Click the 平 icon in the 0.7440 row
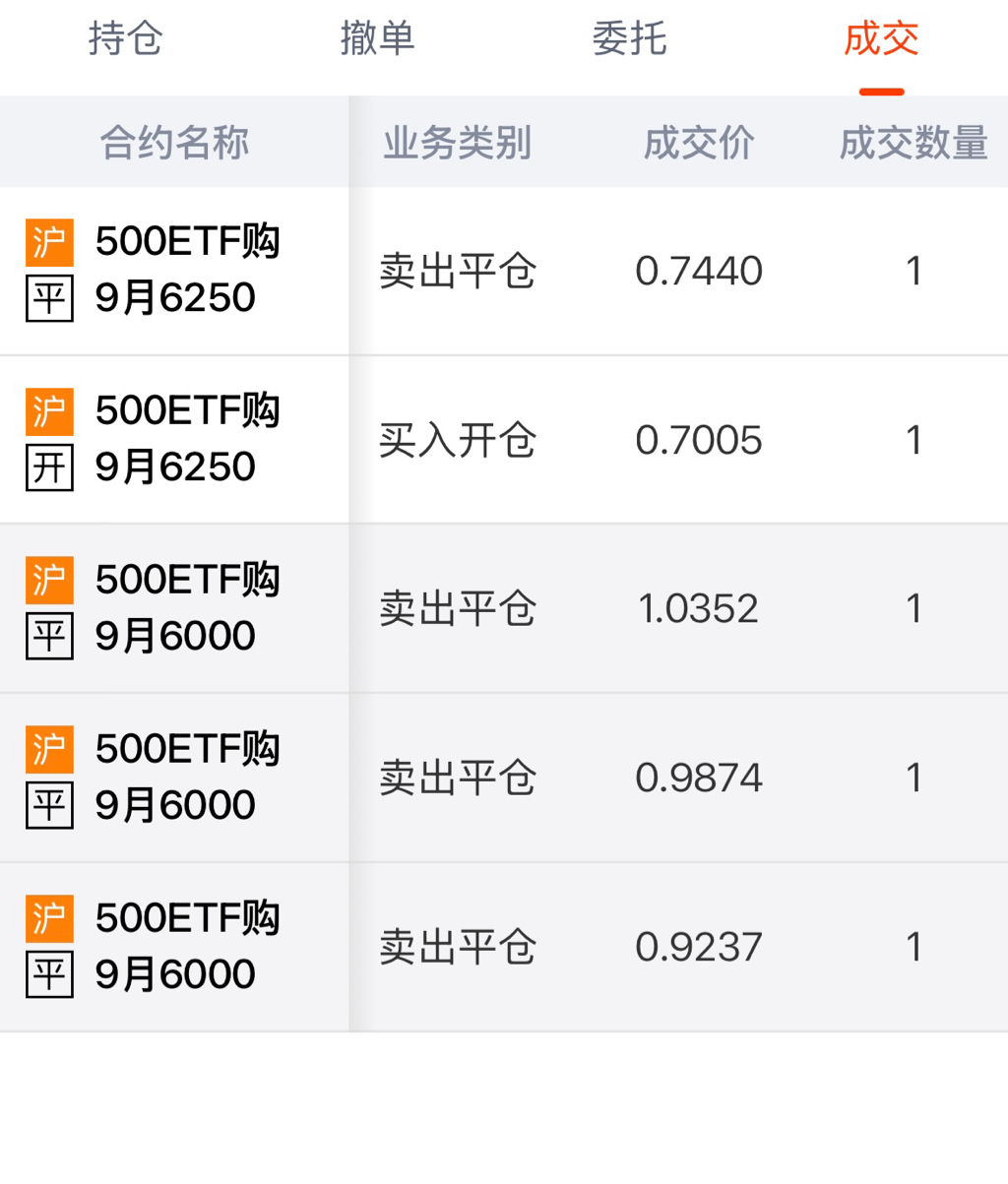Viewport: 1008px width, 1184px height. pyautogui.click(x=49, y=298)
